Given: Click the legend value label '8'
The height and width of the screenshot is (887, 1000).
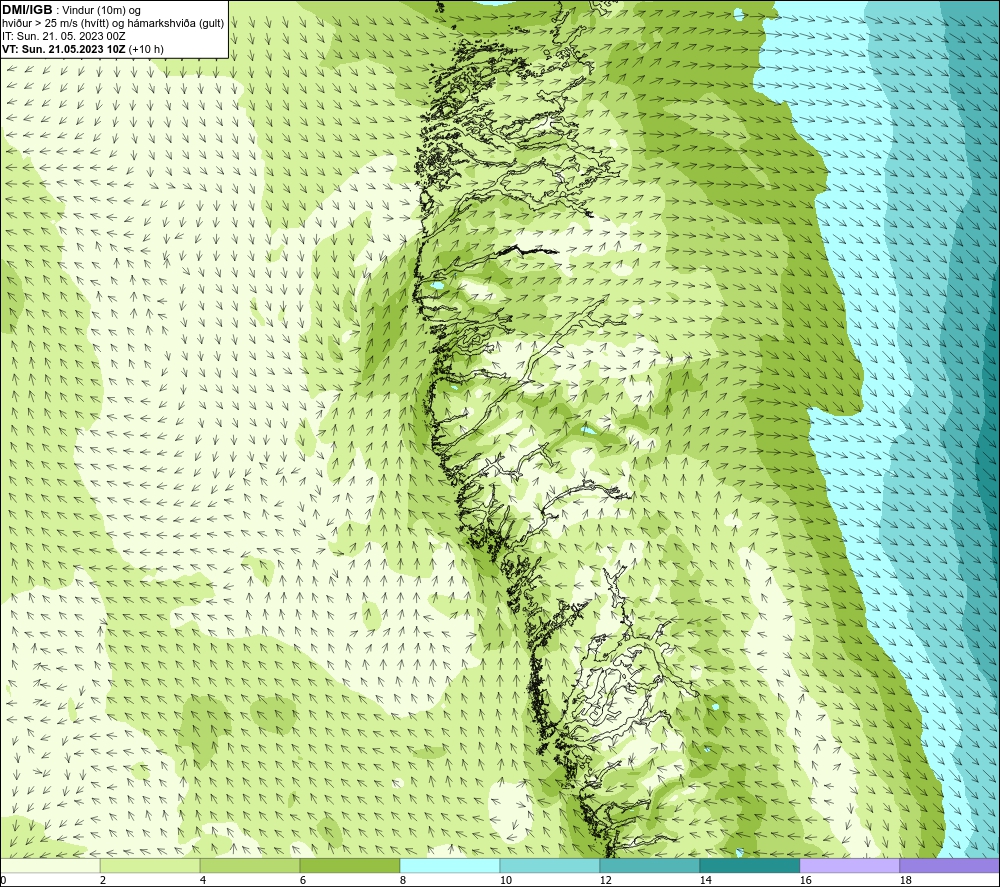Looking at the screenshot, I should 403,880.
